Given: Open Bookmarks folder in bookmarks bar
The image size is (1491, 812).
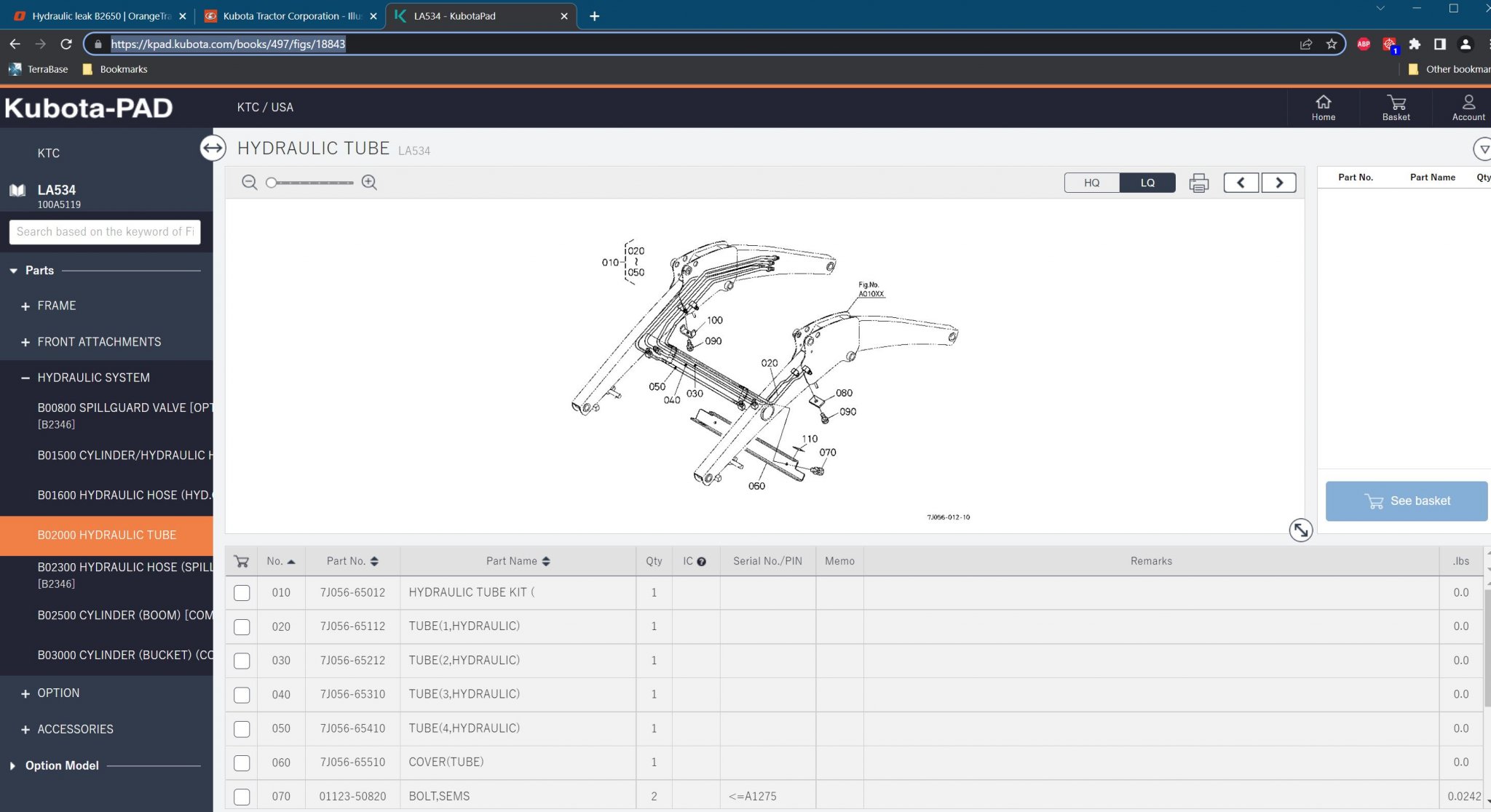Looking at the screenshot, I should point(115,69).
